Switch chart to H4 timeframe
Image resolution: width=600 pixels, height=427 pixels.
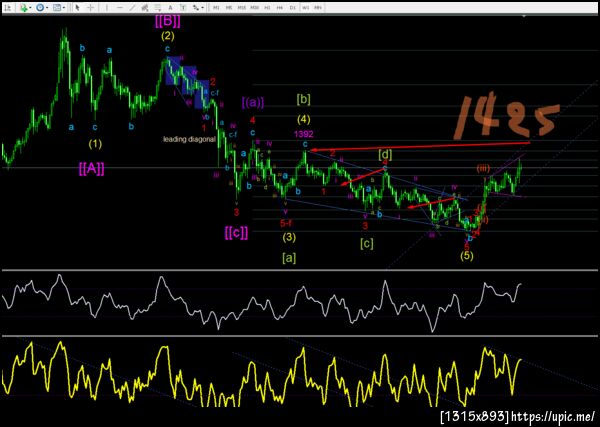(280, 8)
